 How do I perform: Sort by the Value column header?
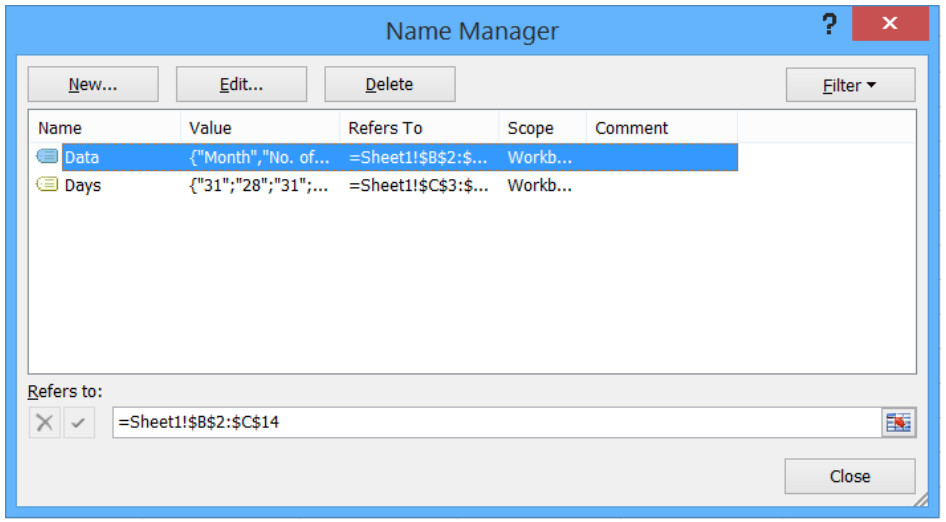[x=260, y=128]
